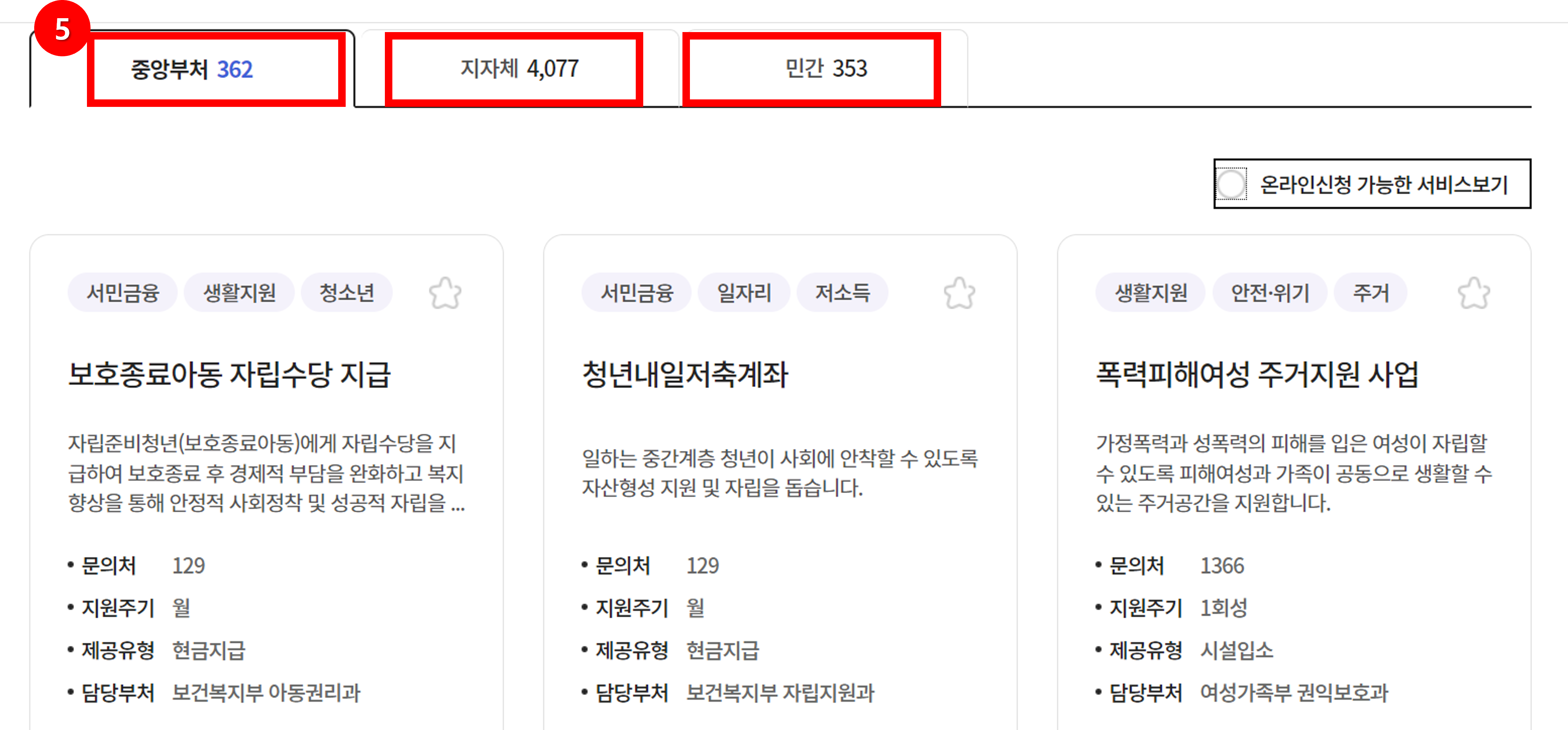
Task: Click 청소년 tag on first card
Action: pyautogui.click(x=346, y=292)
